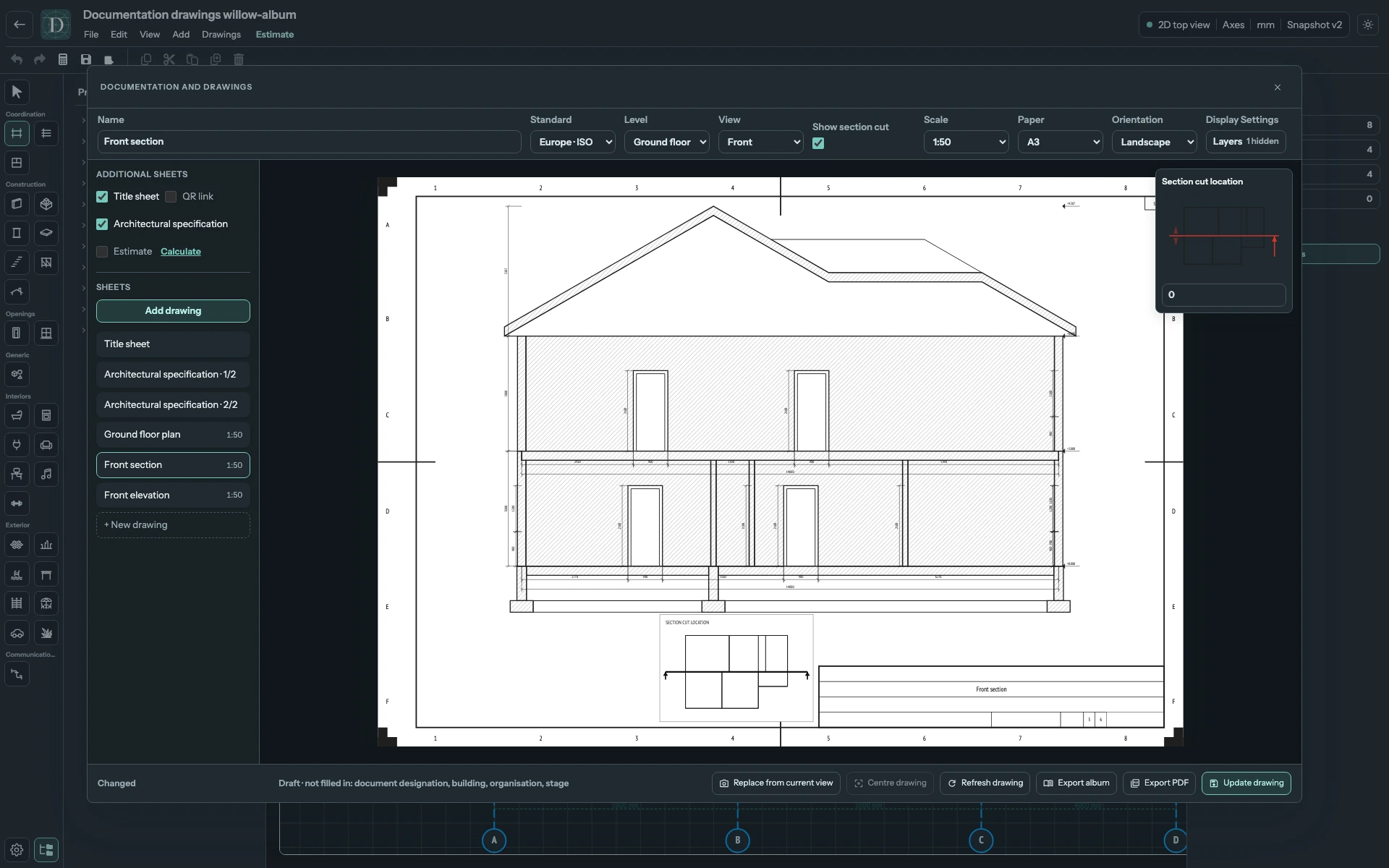1389x868 pixels.
Task: Open the Estimate menu
Action: click(x=275, y=34)
